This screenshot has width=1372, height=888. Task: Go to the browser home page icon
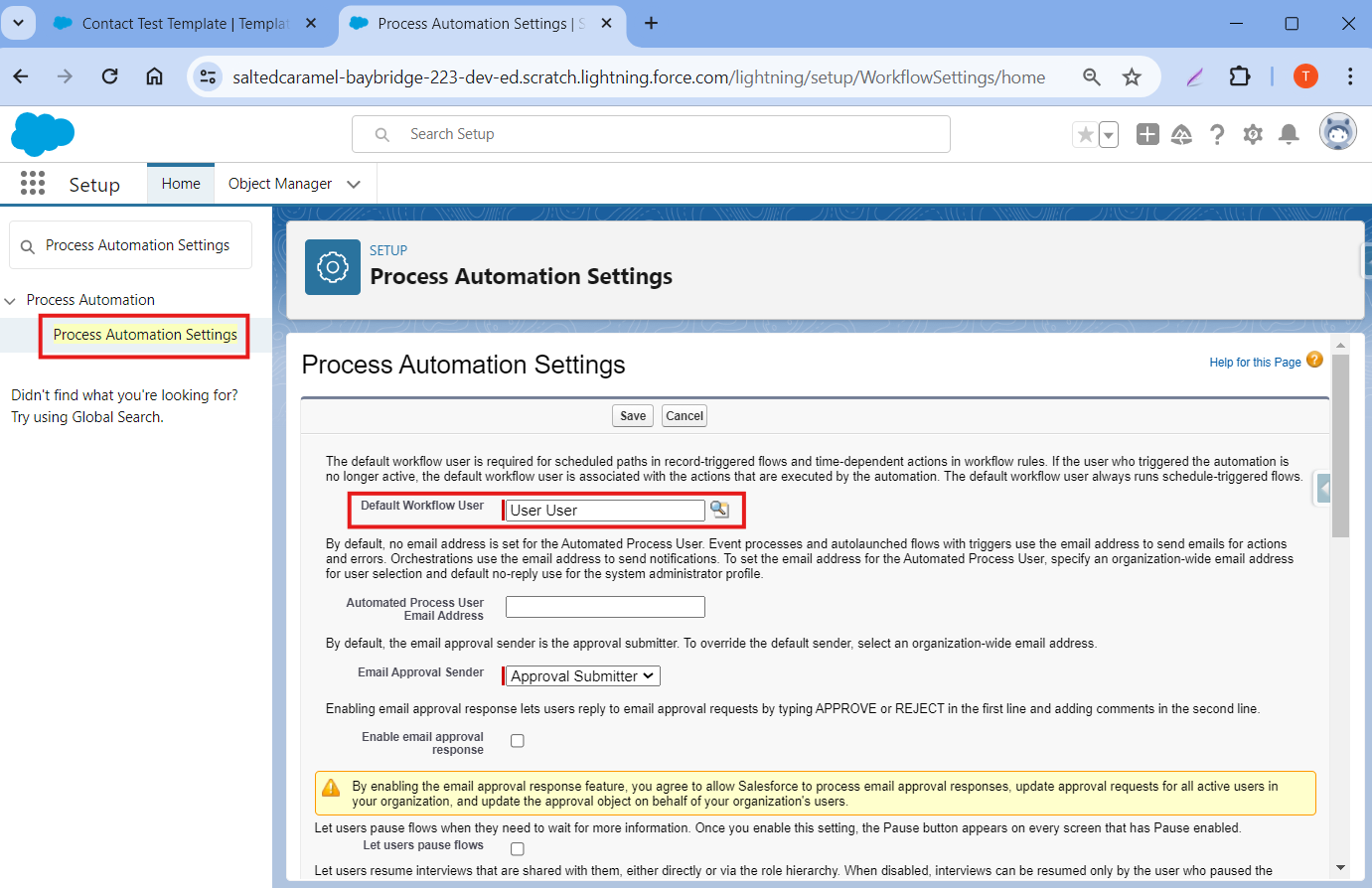coord(154,76)
